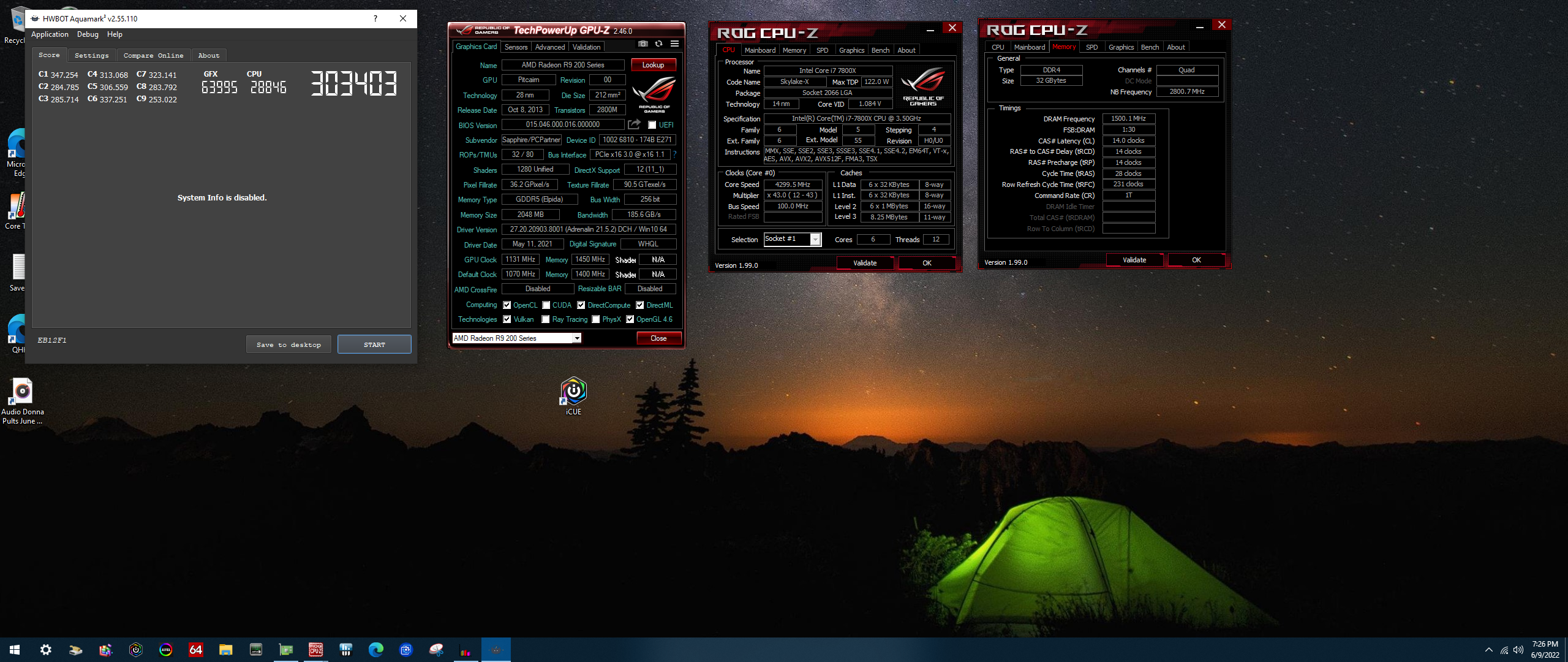Toggle the PhysX checkbox
This screenshot has width=1568, height=662.
[x=595, y=319]
